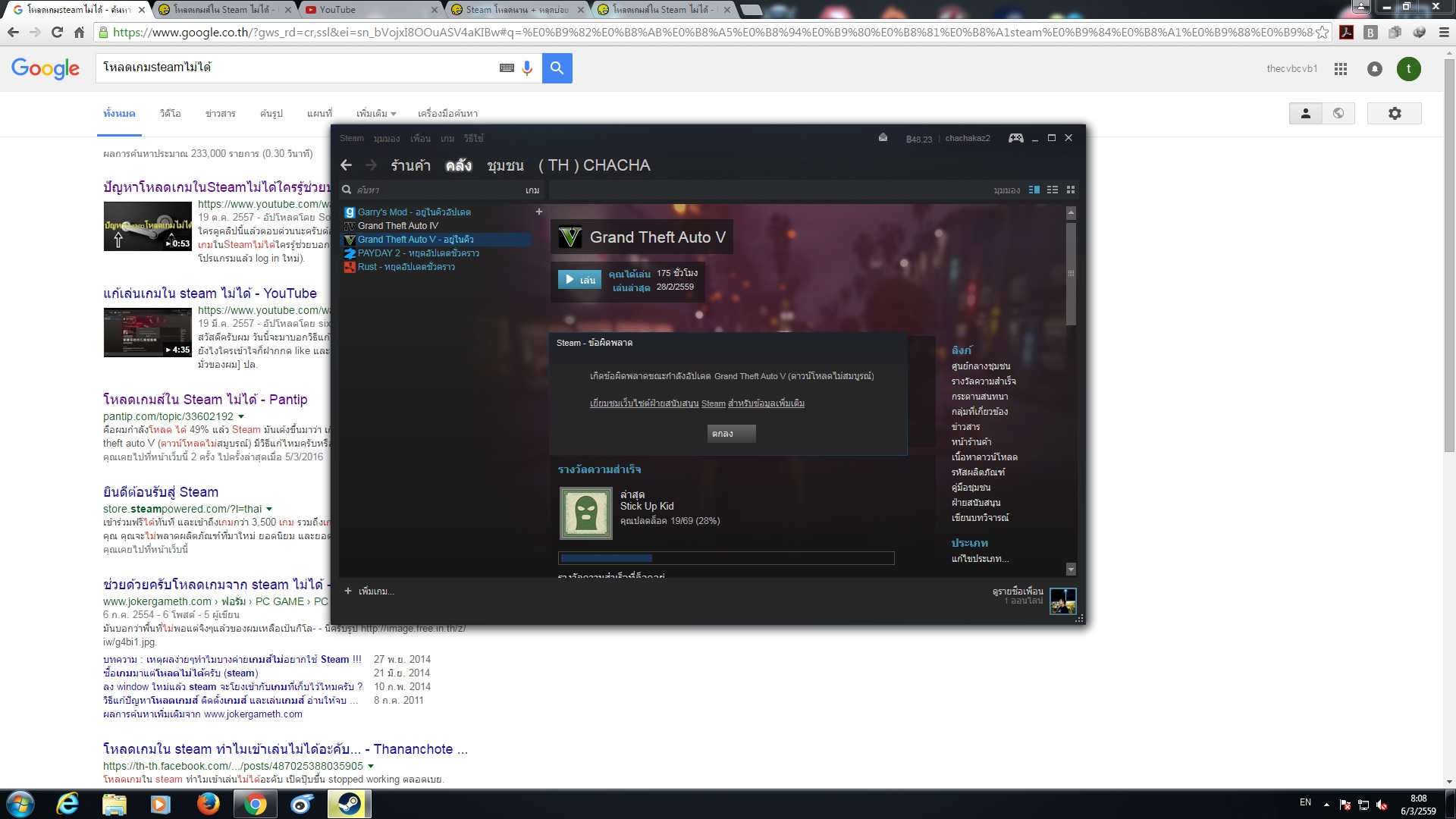The image size is (1456, 819).
Task: Click the Stick Up Kid achievement icon
Action: (585, 513)
